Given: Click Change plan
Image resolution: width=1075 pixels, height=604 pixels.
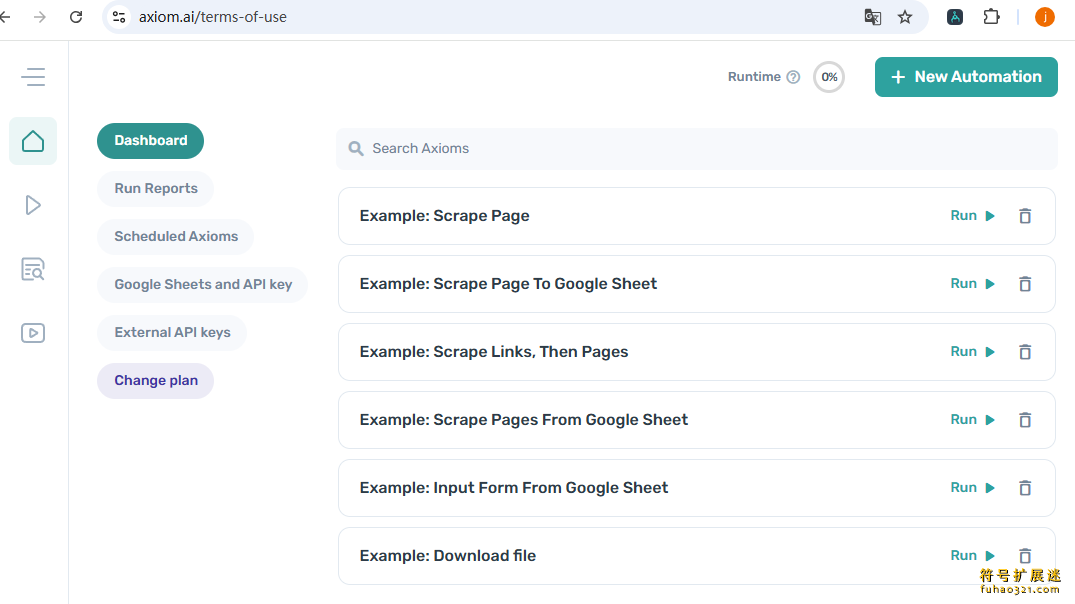Looking at the screenshot, I should 156,380.
